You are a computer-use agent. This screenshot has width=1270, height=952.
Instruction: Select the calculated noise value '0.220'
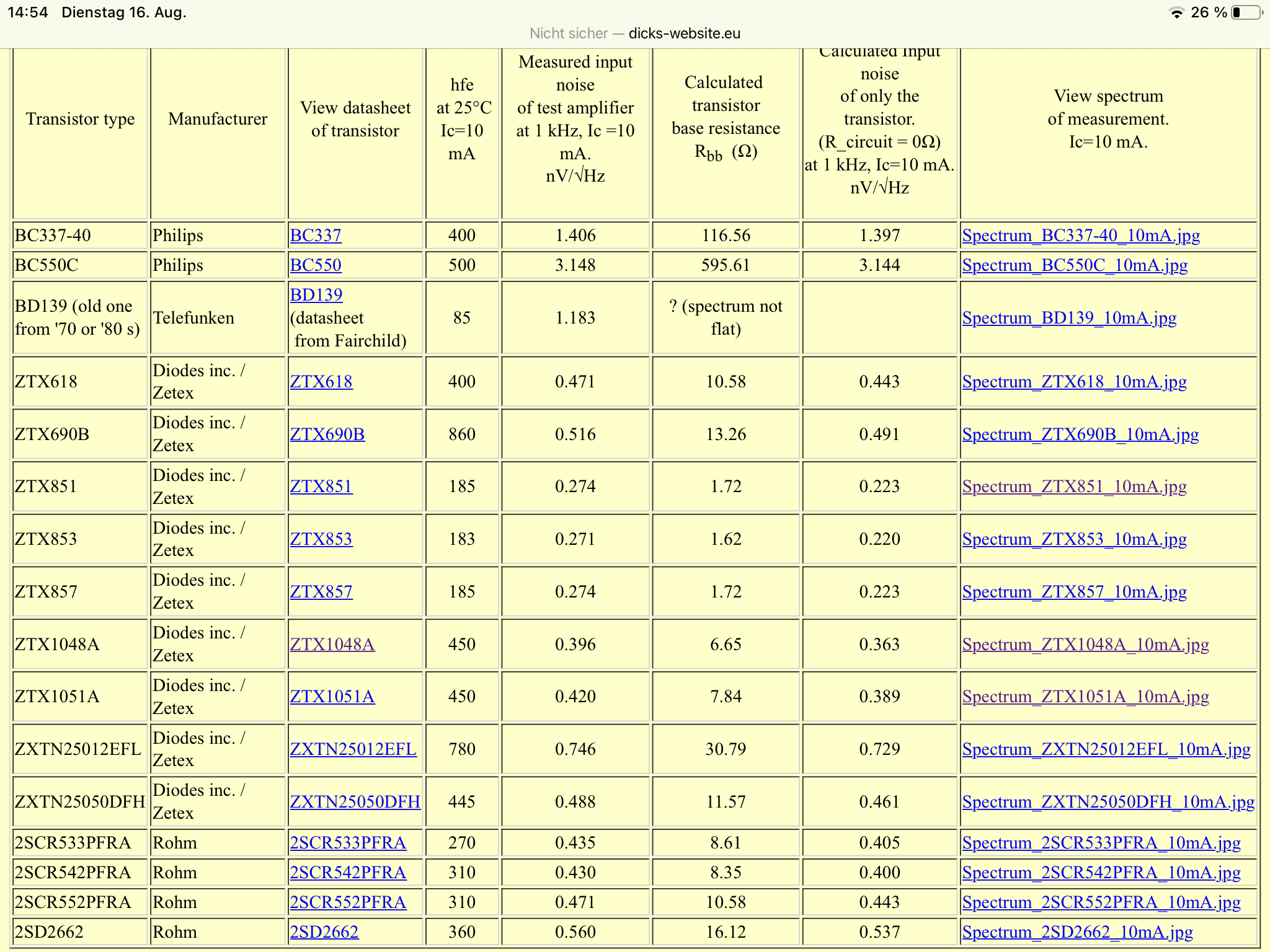coord(879,539)
